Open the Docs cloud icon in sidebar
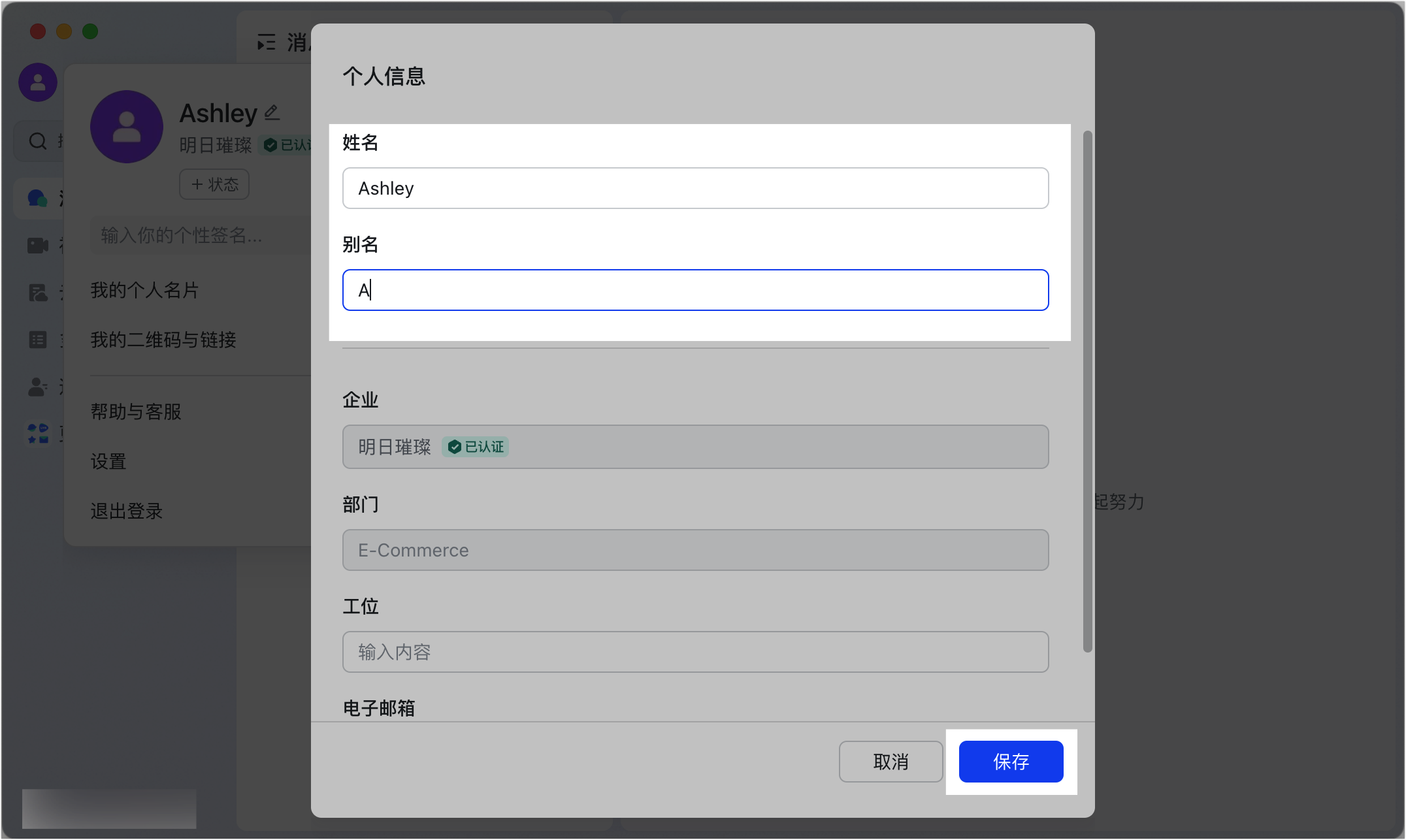1406x840 pixels. click(39, 292)
